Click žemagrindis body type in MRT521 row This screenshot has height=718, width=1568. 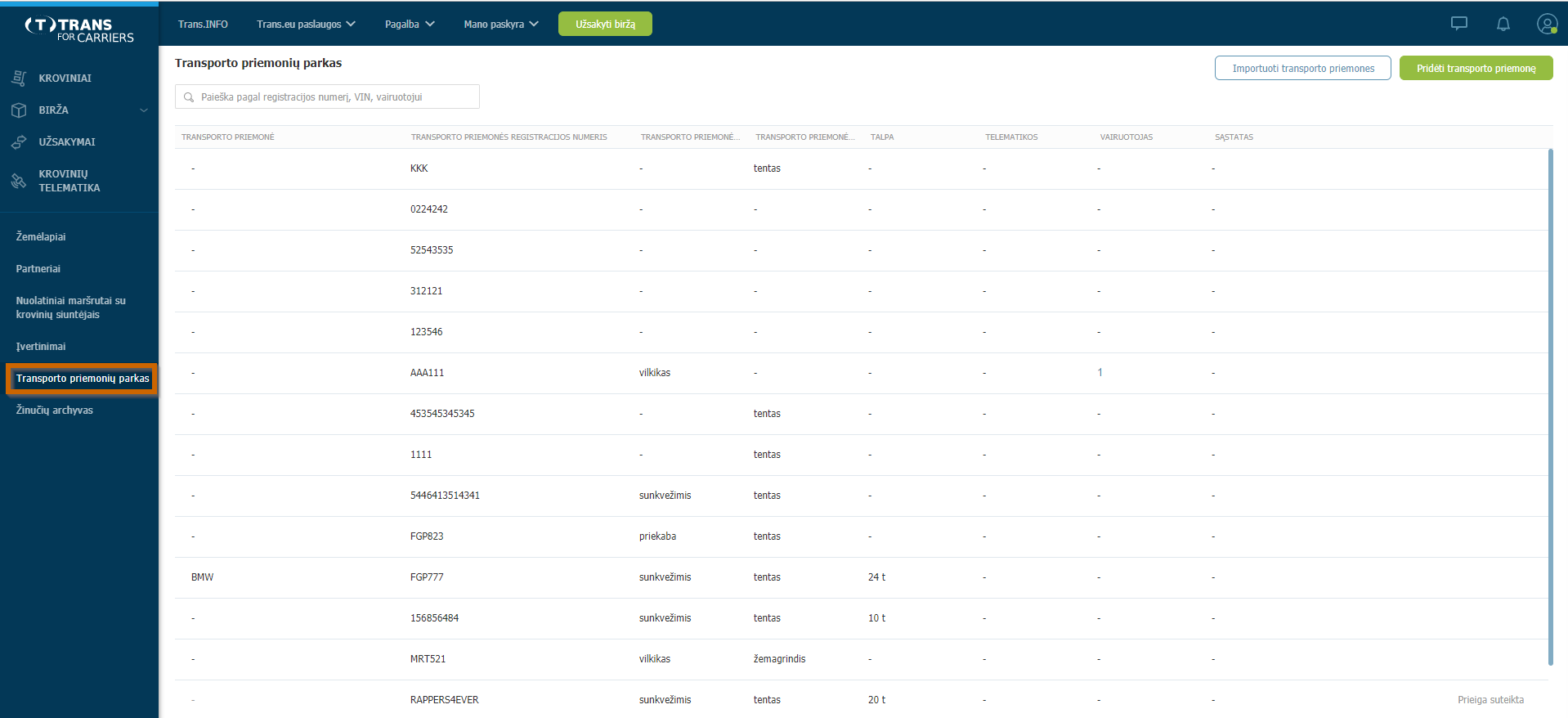pyautogui.click(x=779, y=659)
